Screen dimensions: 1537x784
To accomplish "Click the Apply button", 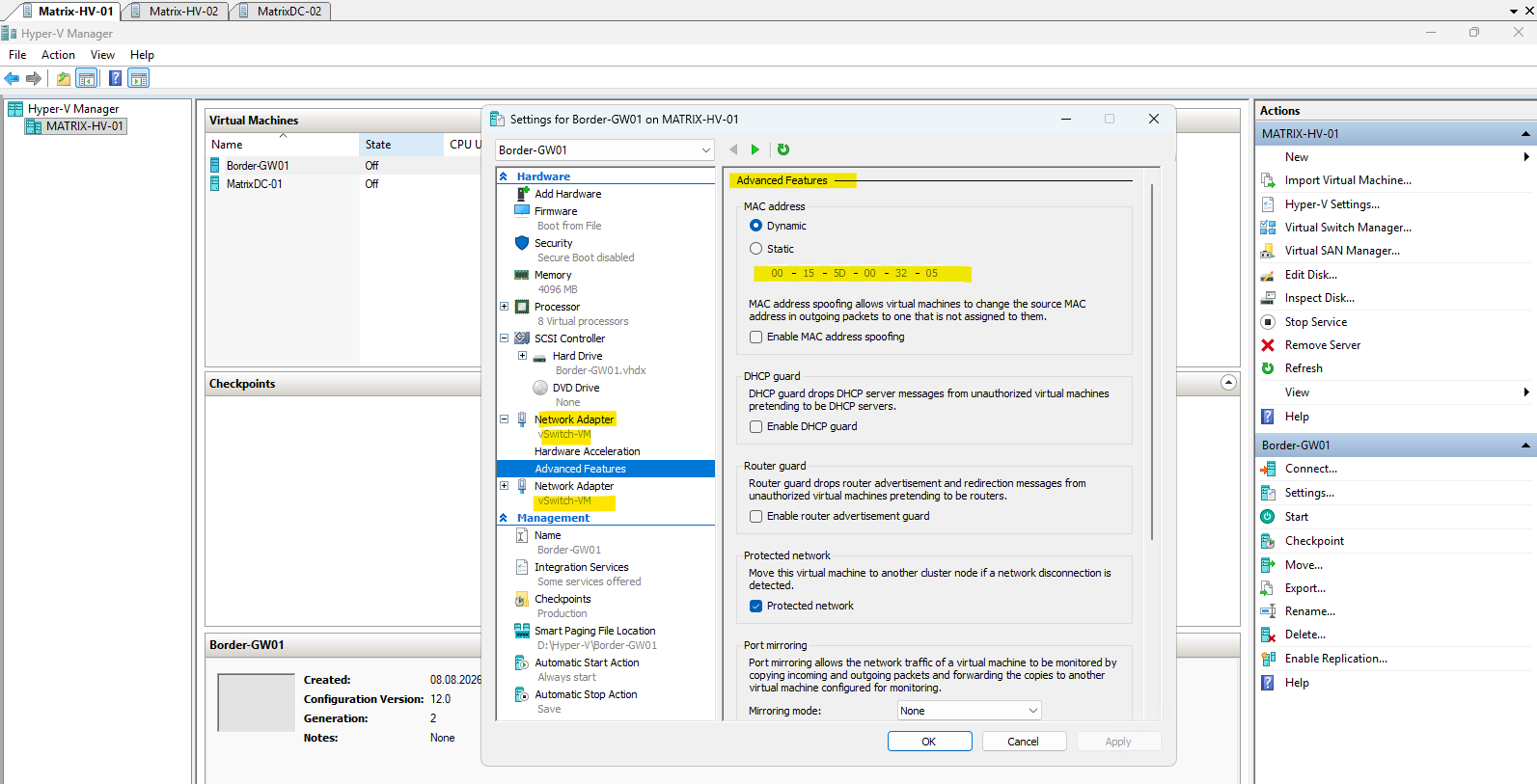I will tap(1118, 742).
